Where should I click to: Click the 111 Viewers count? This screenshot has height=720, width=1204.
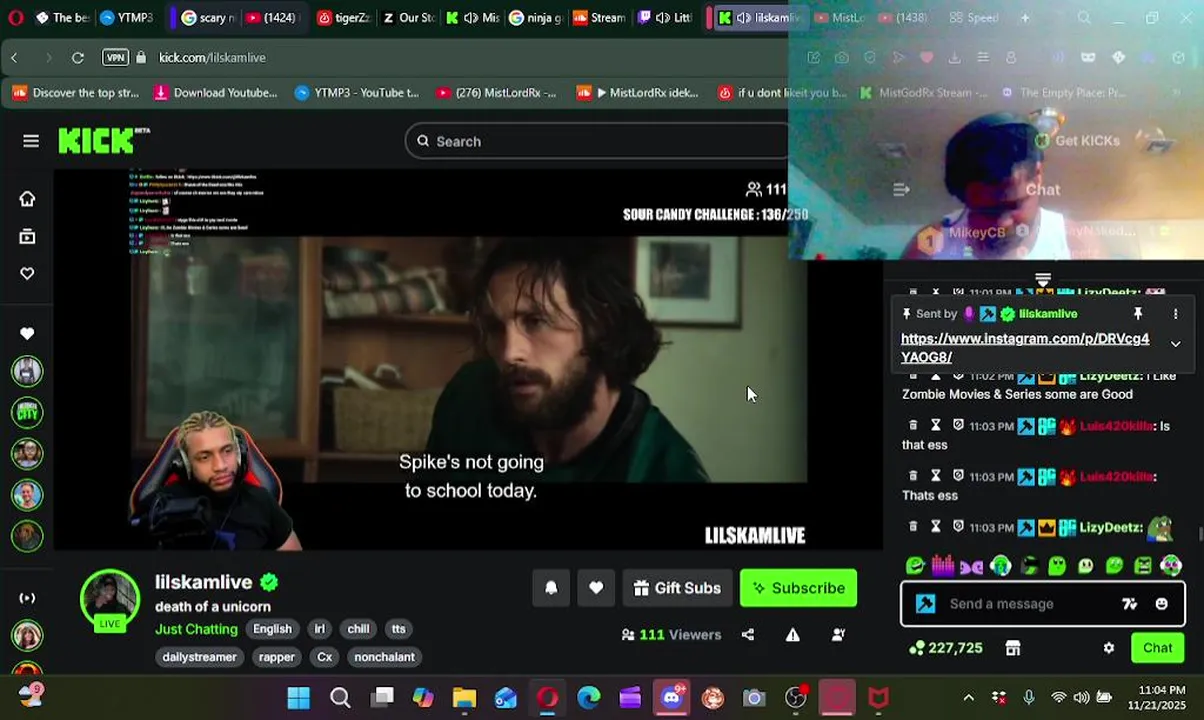(x=671, y=635)
